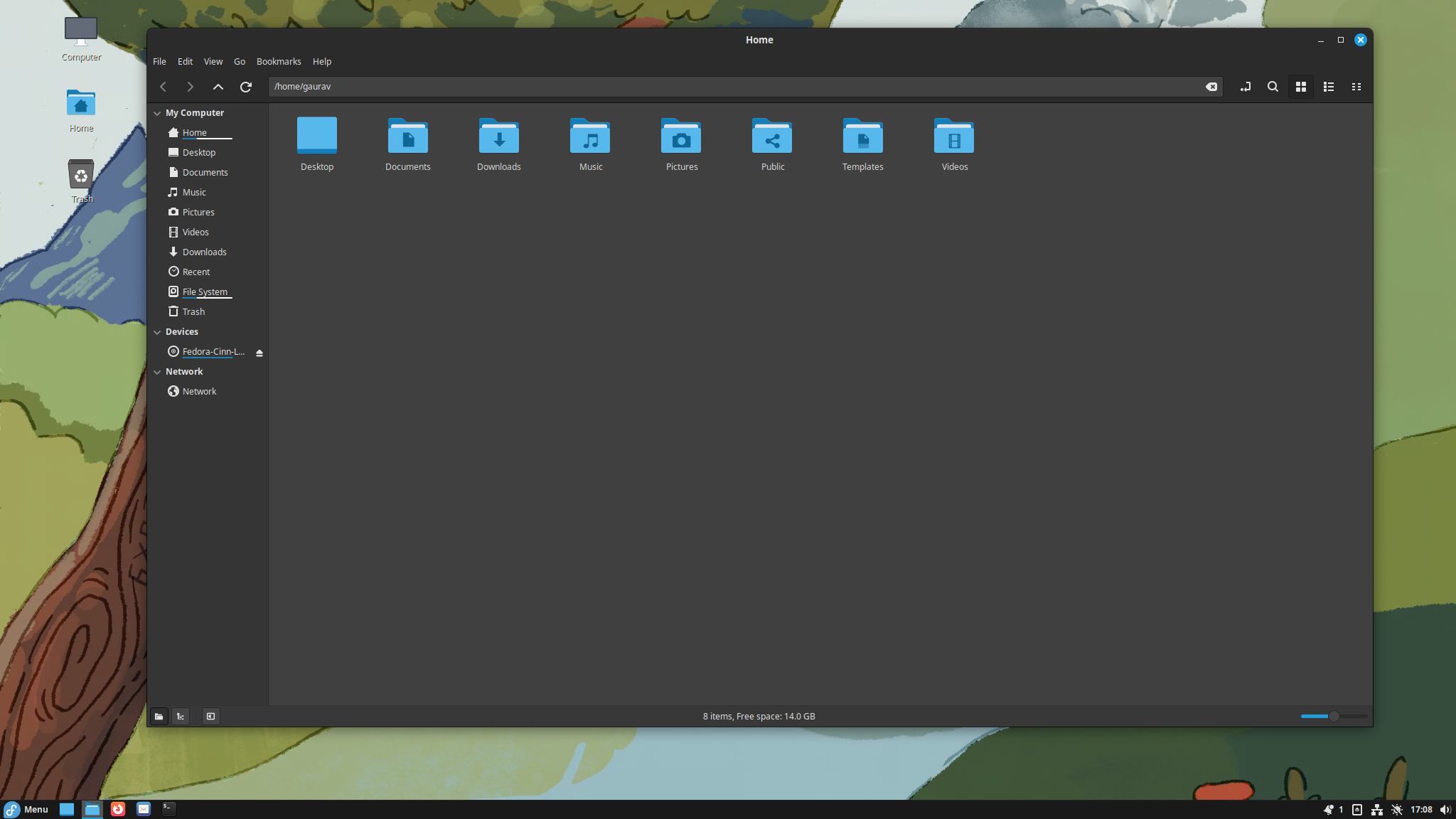Open the file search tool
1456x819 pixels.
tap(1273, 87)
